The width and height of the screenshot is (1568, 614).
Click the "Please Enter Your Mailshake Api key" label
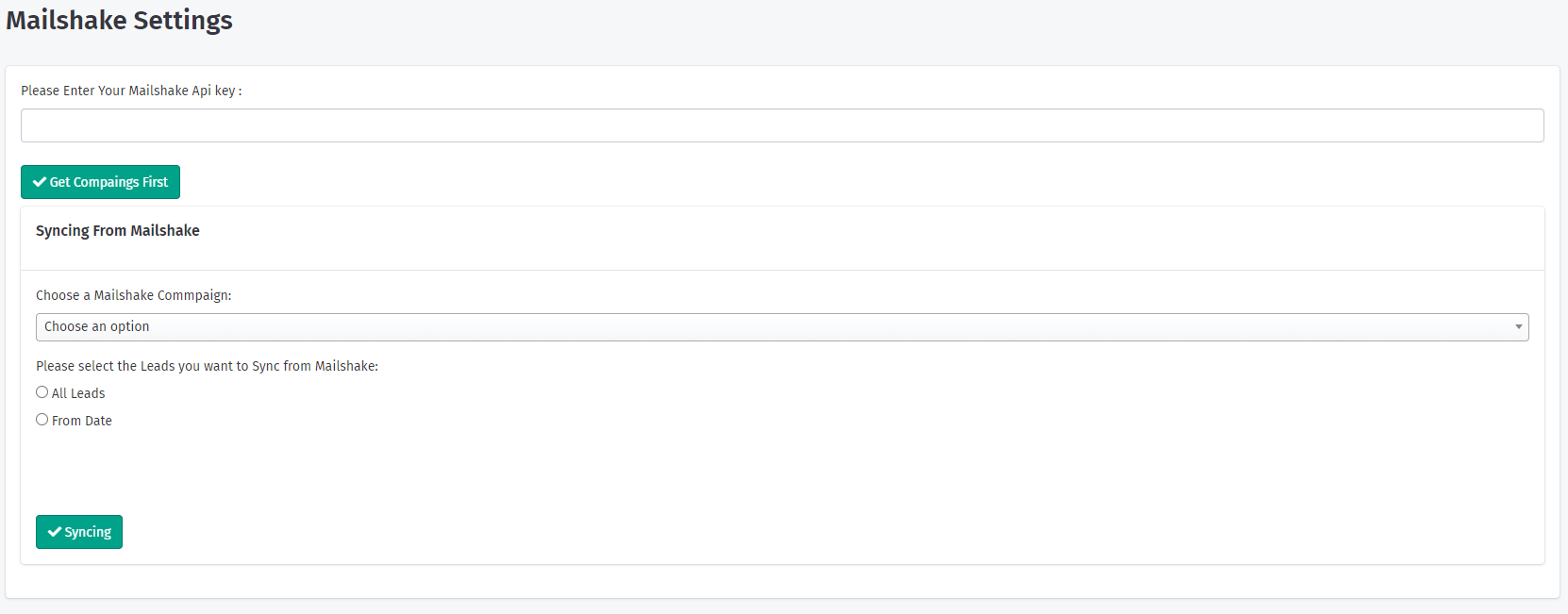point(131,91)
